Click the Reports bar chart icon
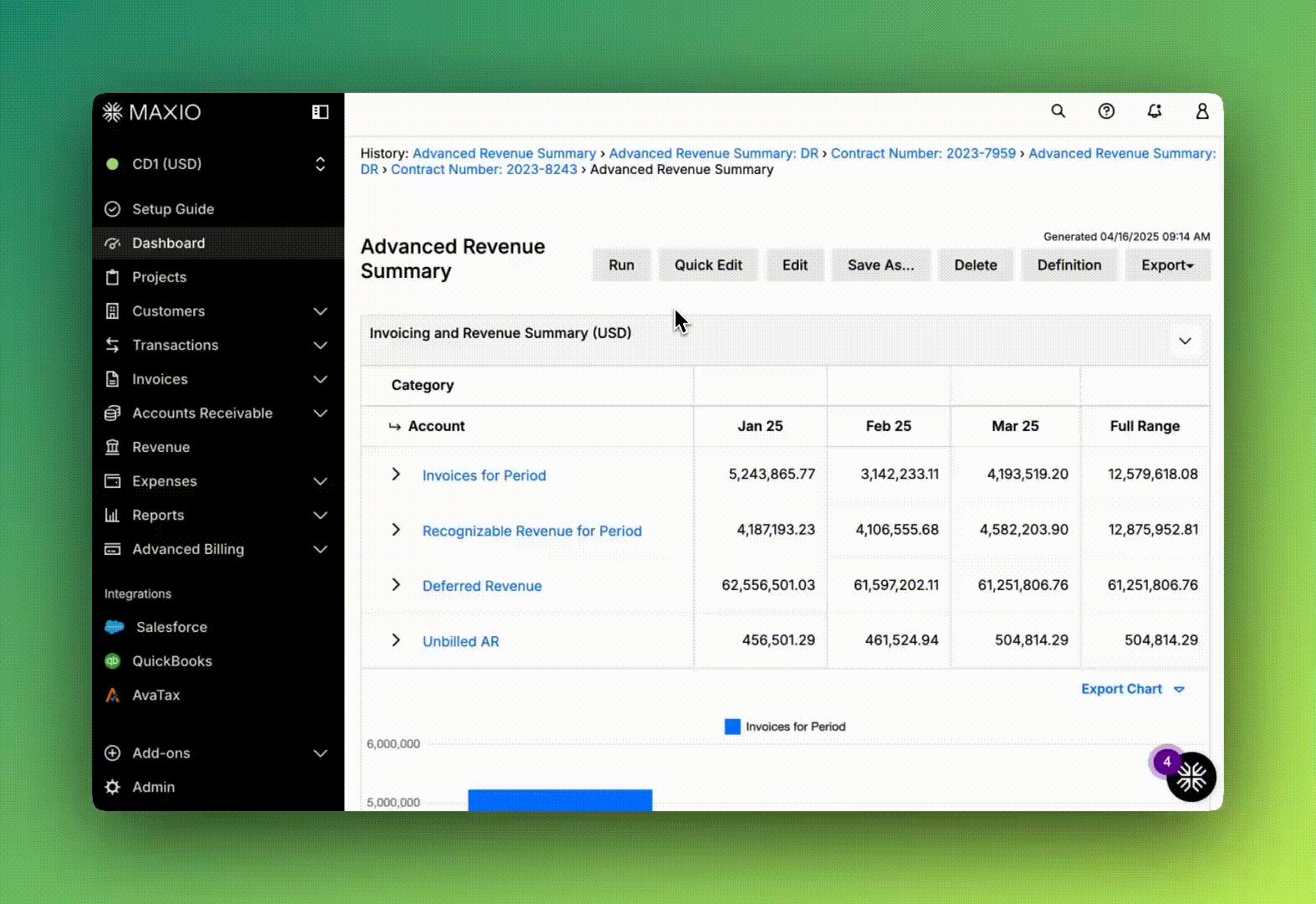Viewport: 1316px width, 904px height. tap(112, 516)
